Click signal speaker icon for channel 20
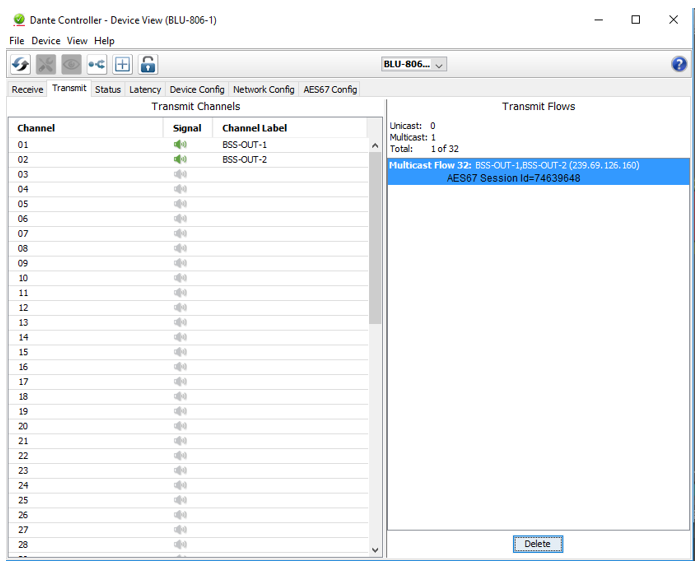This screenshot has height=568, width=698. pos(180,426)
